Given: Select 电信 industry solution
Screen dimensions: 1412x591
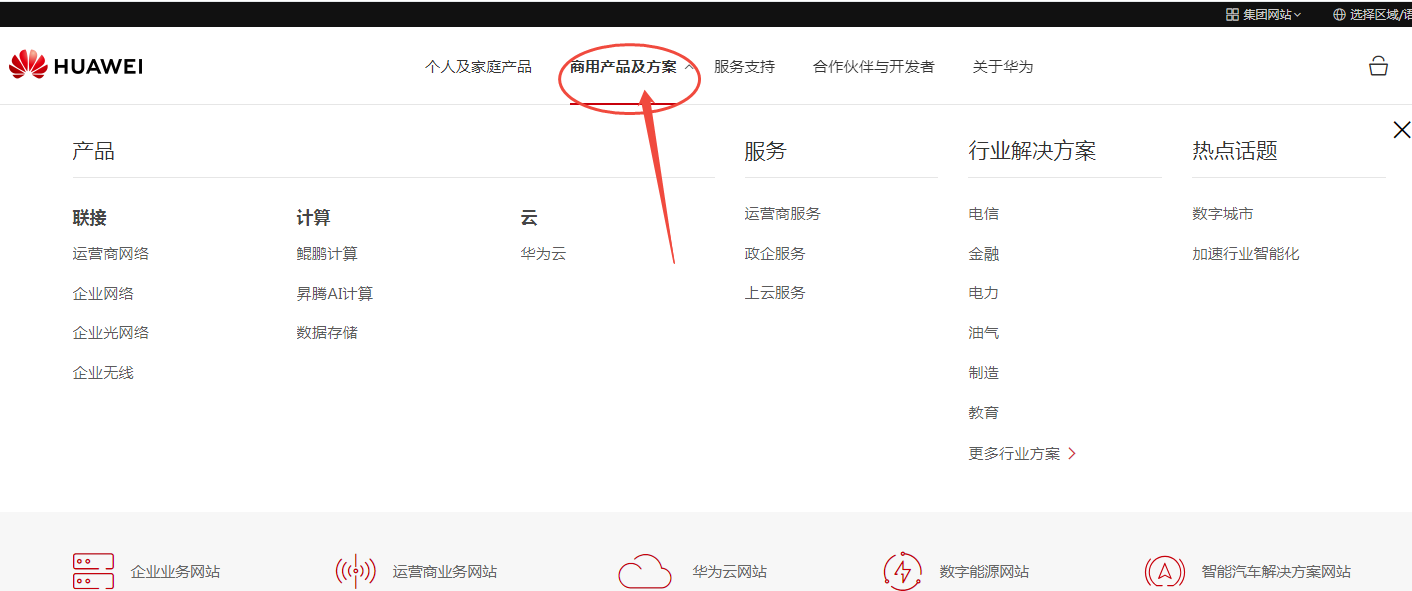Looking at the screenshot, I should pyautogui.click(x=984, y=213).
